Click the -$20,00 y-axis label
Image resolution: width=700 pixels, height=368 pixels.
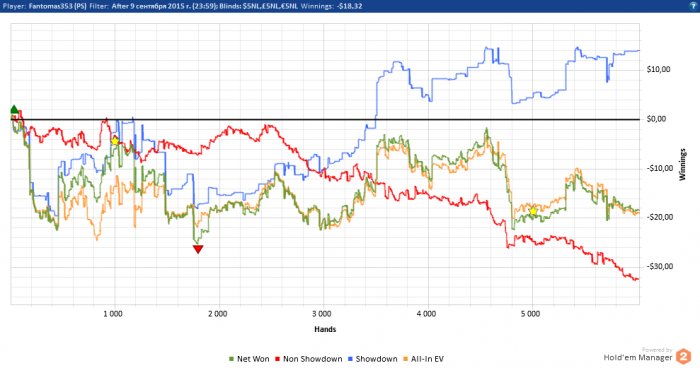coord(660,217)
